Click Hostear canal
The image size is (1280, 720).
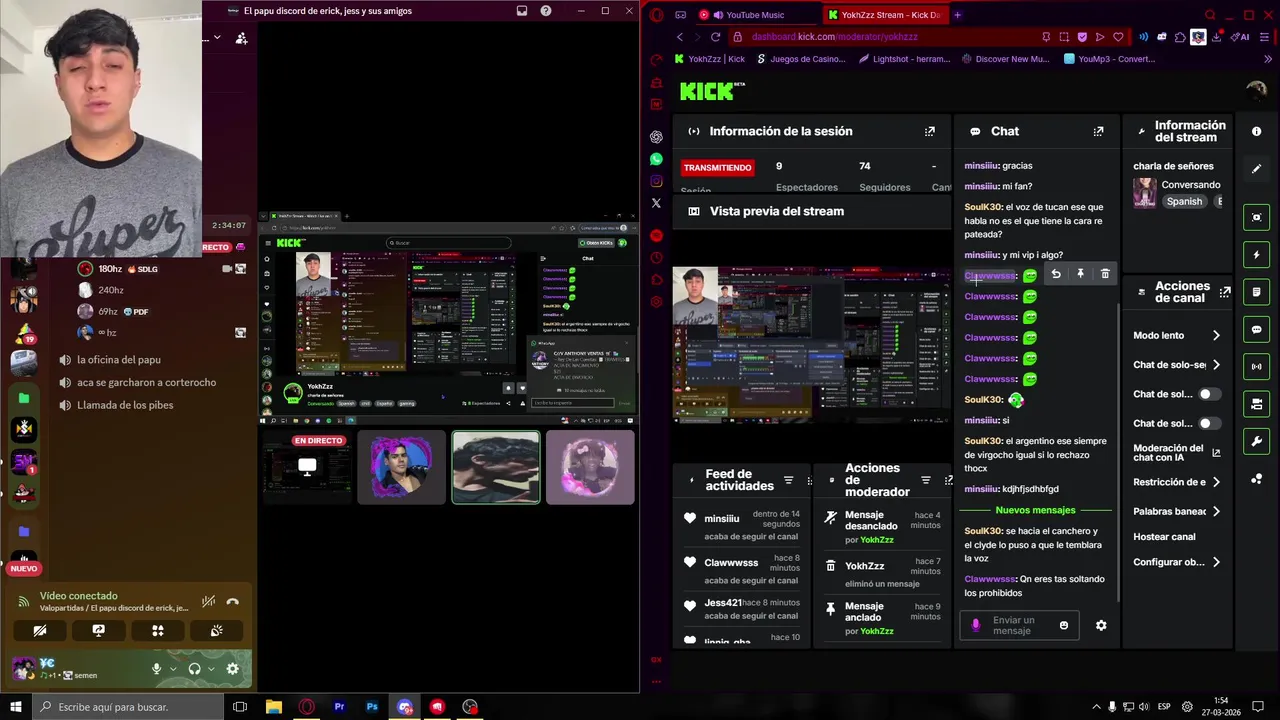(x=1164, y=536)
